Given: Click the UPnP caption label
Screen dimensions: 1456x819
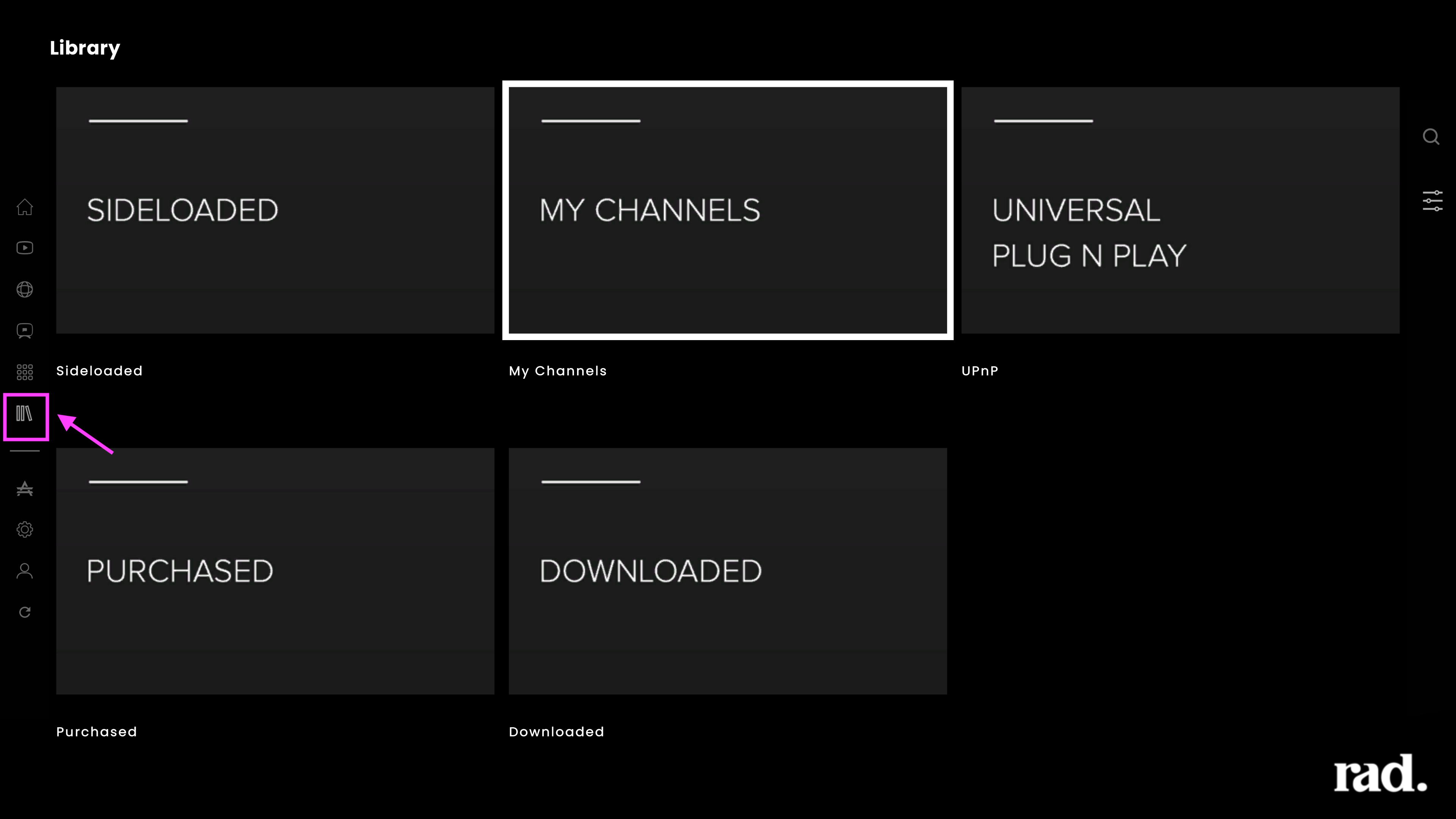Looking at the screenshot, I should click(980, 371).
